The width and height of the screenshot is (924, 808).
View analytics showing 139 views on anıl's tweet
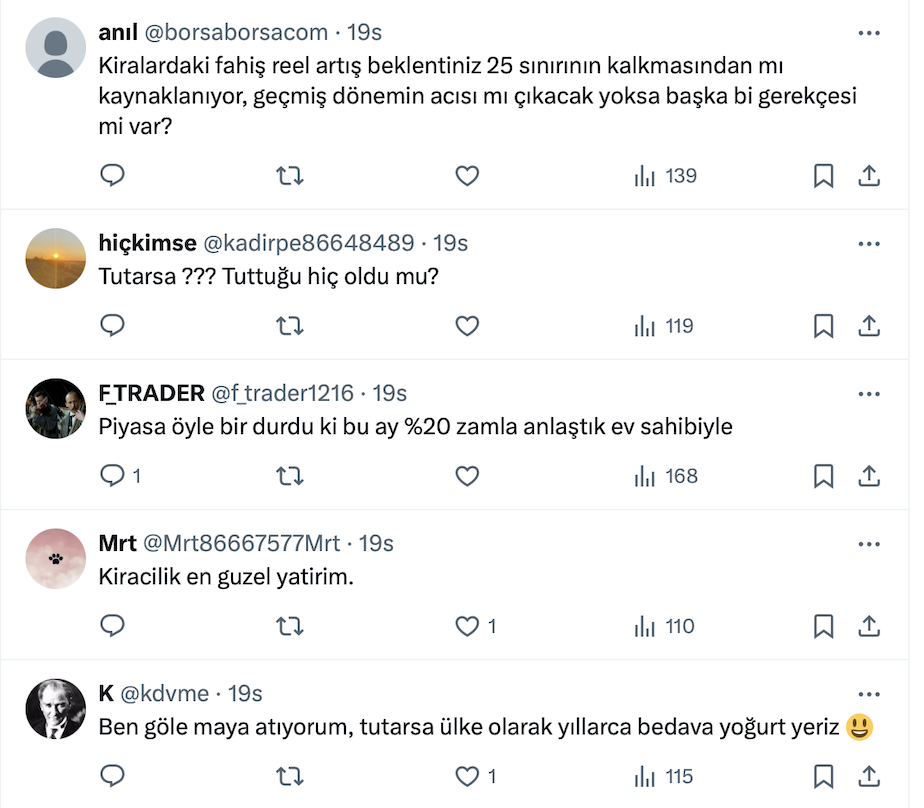[x=666, y=176]
